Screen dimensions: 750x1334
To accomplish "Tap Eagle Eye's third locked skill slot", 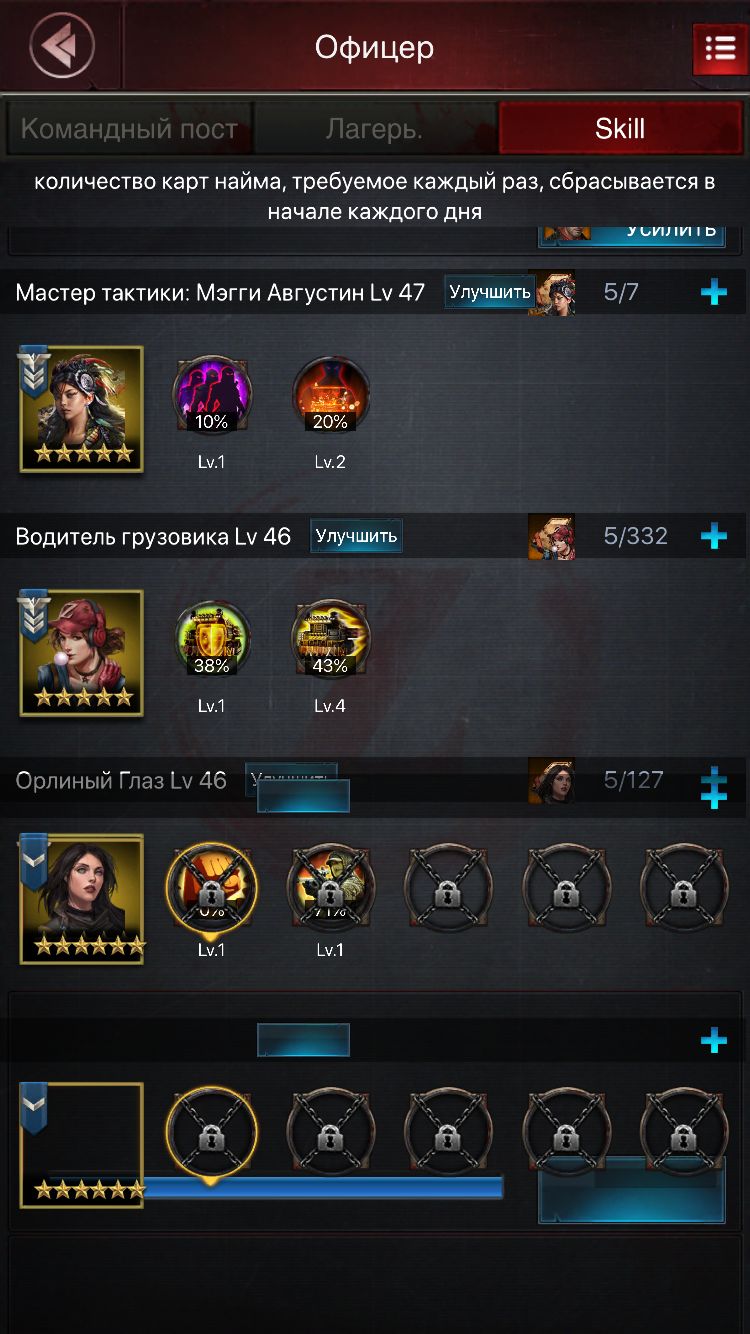I will [449, 888].
